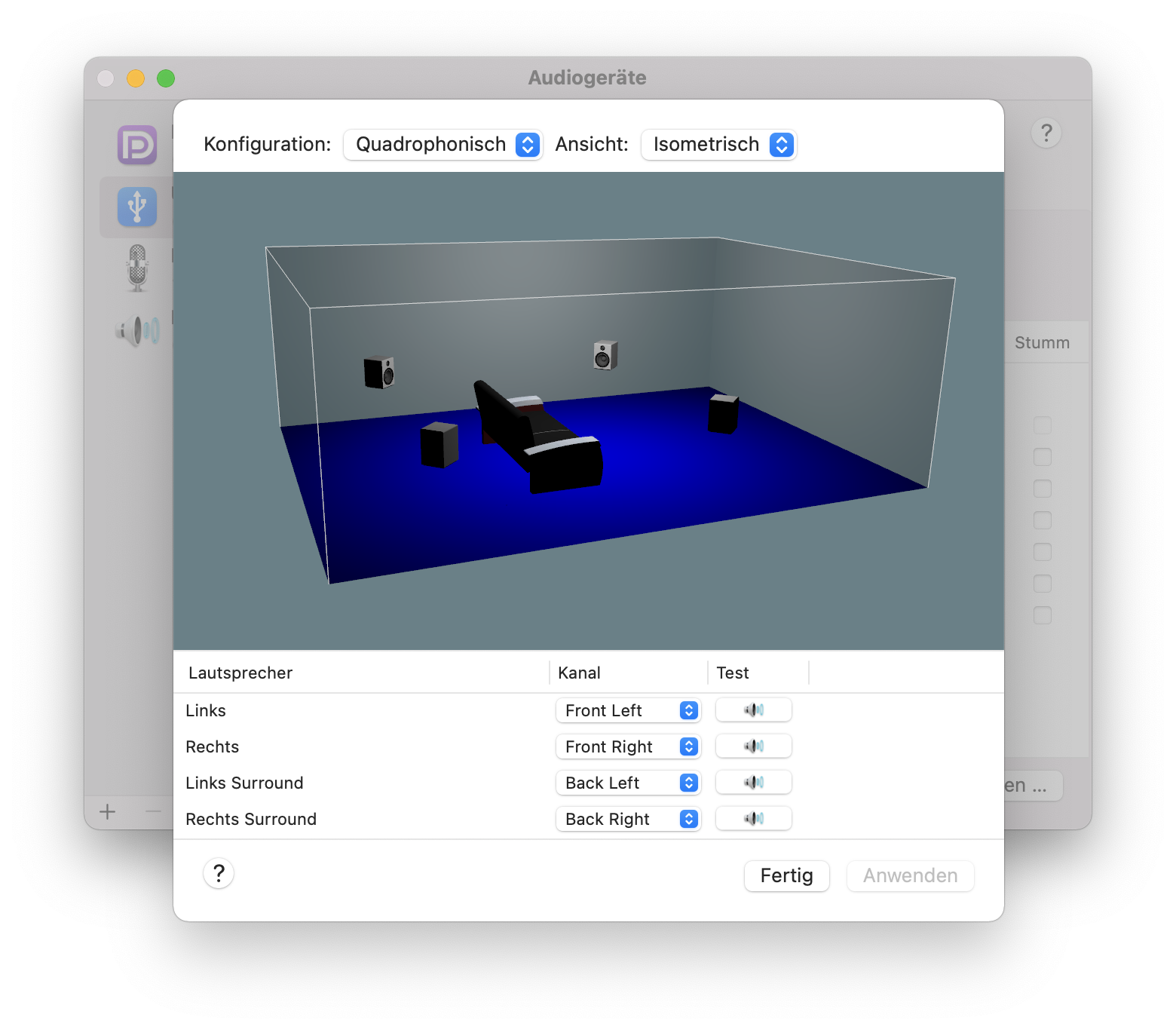Click the Fertig button
The width and height of the screenshot is (1176, 1033).
pyautogui.click(x=786, y=876)
